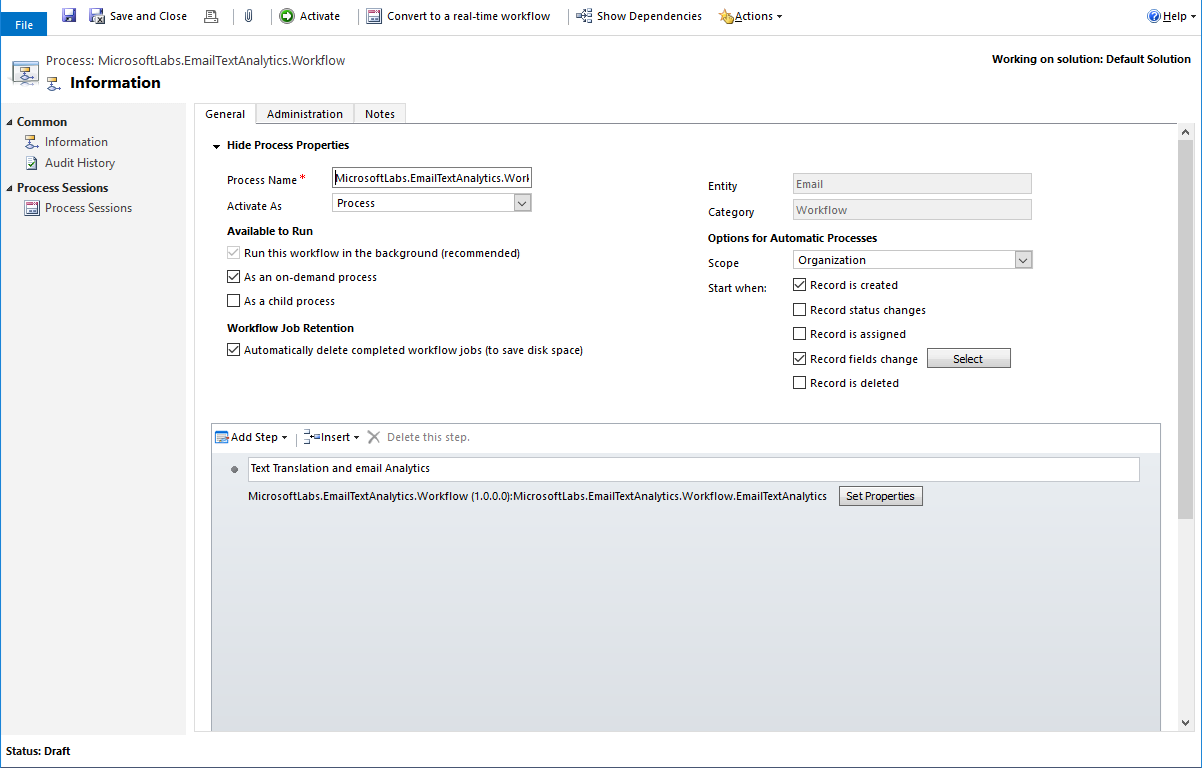Click the Process Name input field

coord(432,178)
